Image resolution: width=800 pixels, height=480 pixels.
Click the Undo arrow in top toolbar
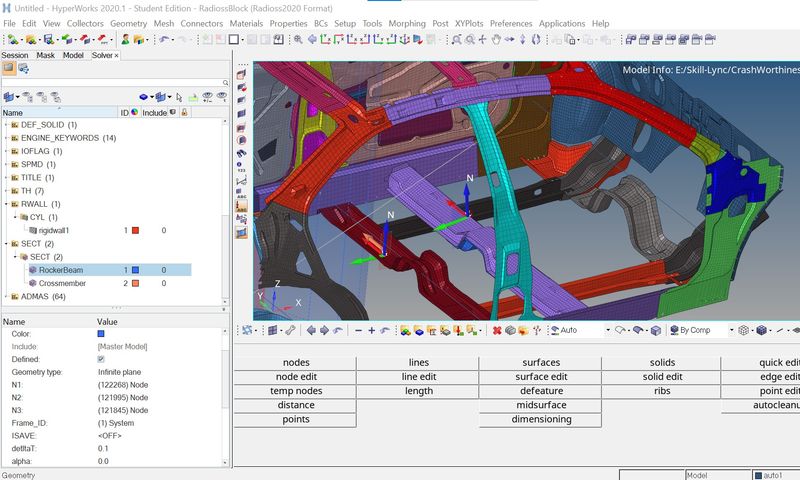(x=164, y=39)
